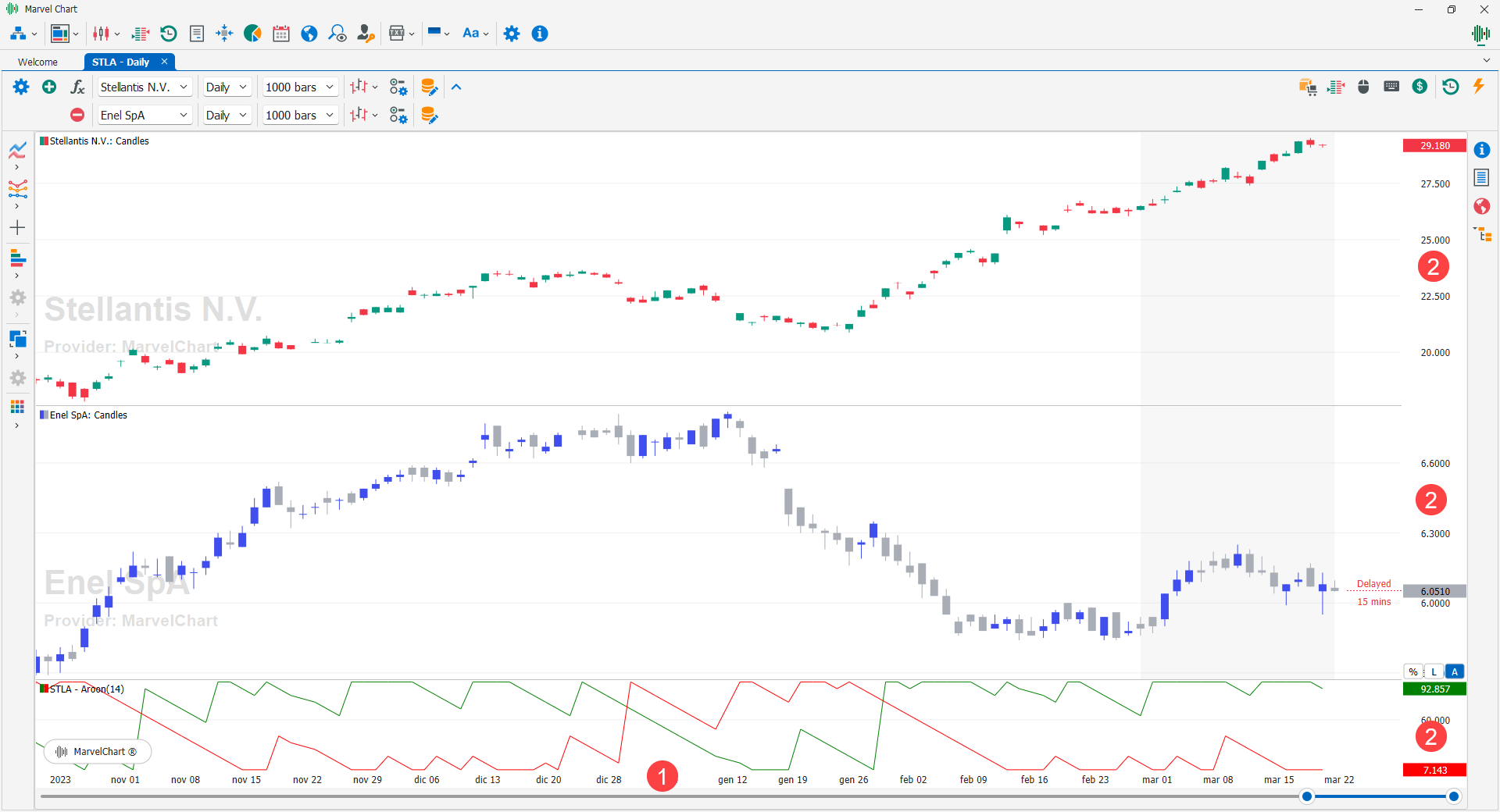Open the window layout icon
This screenshot has width=1500, height=812.
(59, 34)
